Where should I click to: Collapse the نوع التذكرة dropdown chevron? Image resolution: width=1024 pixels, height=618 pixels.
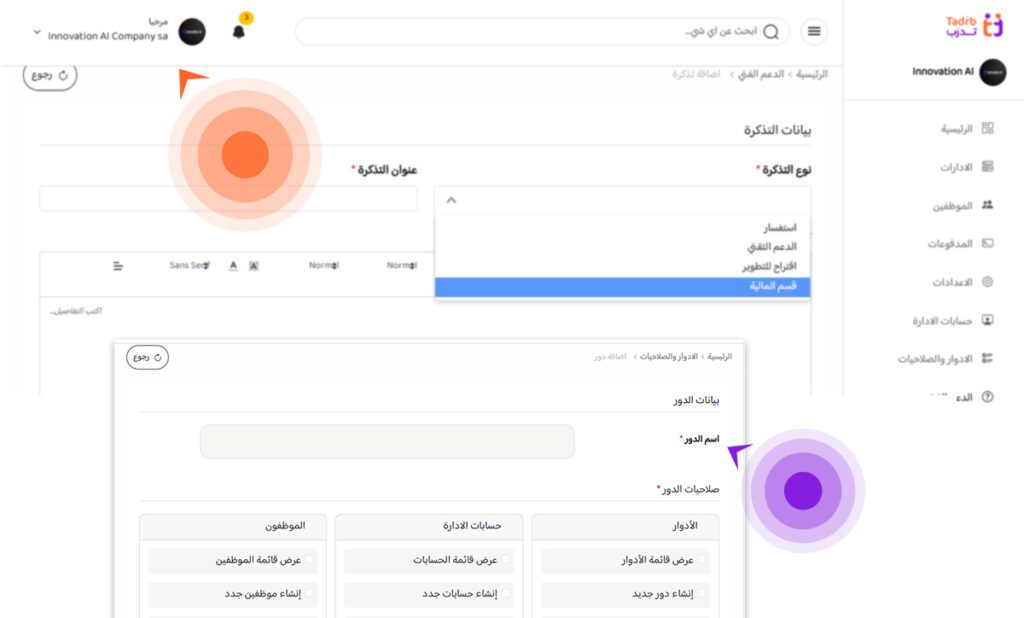451,200
